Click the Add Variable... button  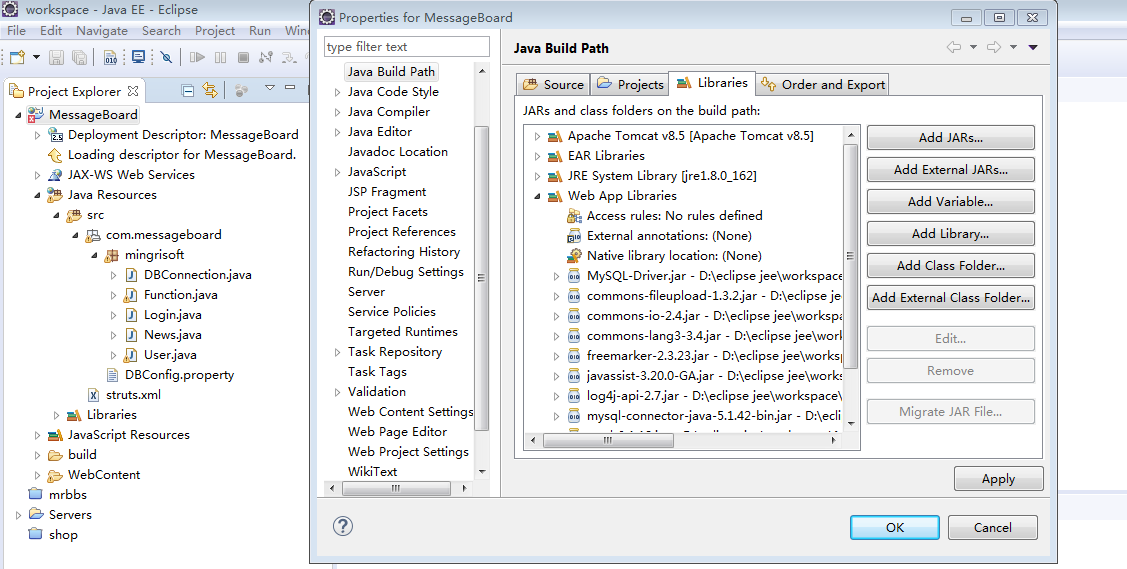(950, 202)
